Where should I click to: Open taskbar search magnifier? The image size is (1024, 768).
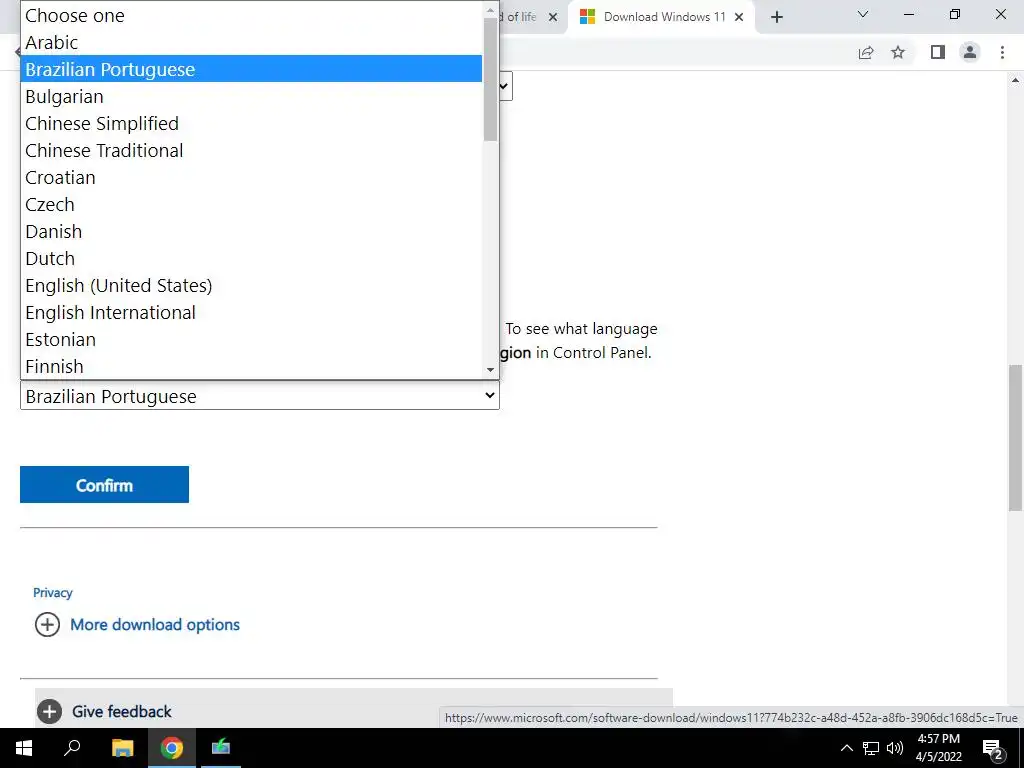[x=72, y=748]
